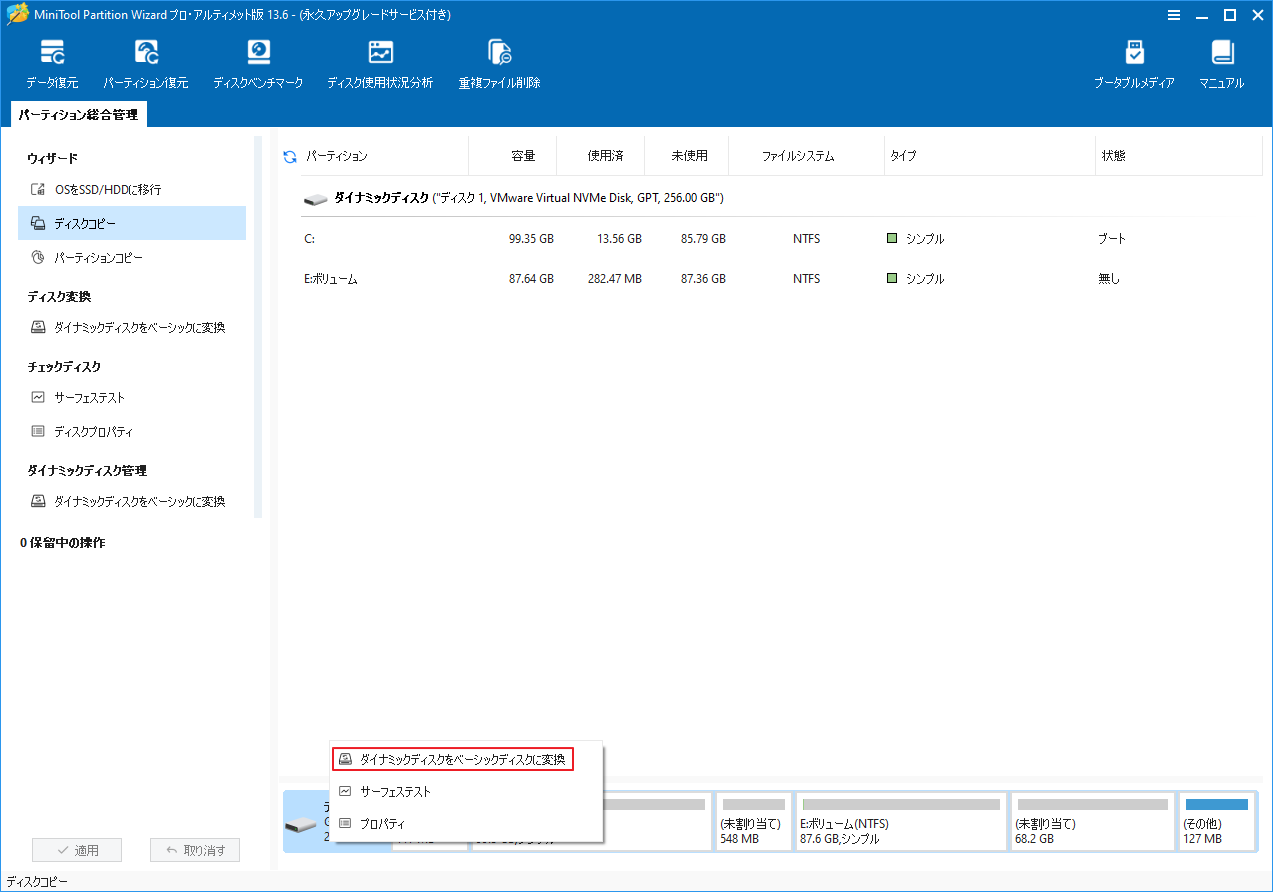Switch to the パーティション総合管理 tab
This screenshot has height=892, width=1273.
78,115
